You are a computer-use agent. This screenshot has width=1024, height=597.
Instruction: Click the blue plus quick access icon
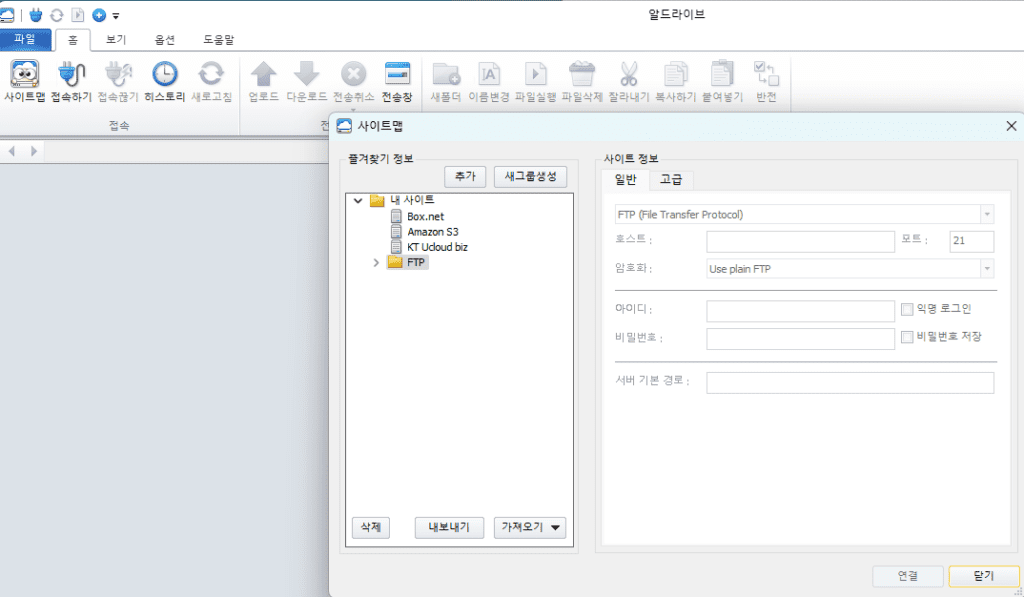coord(99,15)
